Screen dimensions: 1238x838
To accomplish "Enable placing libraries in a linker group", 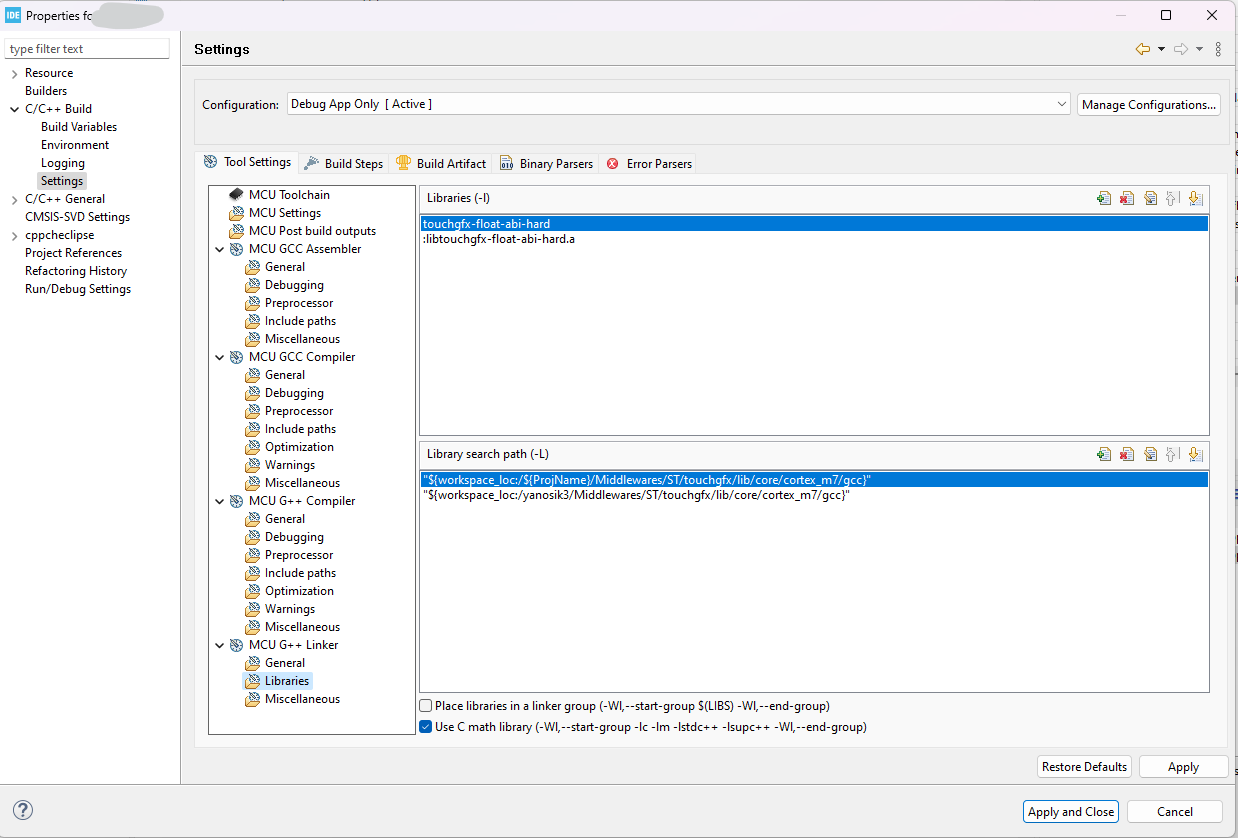I will click(x=425, y=705).
